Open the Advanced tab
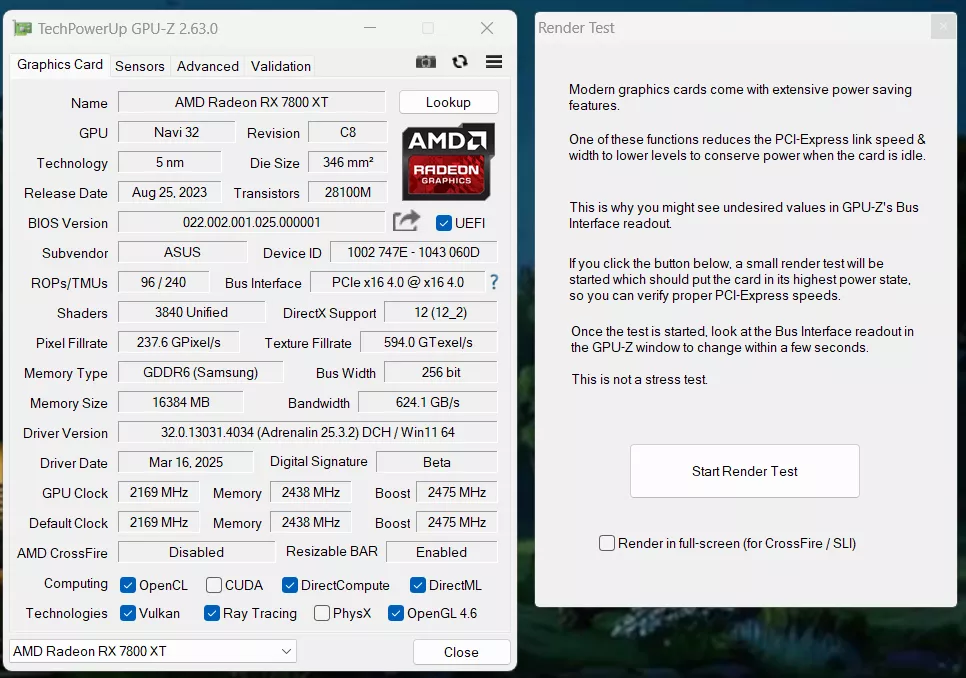Image resolution: width=966 pixels, height=678 pixels. [x=208, y=66]
